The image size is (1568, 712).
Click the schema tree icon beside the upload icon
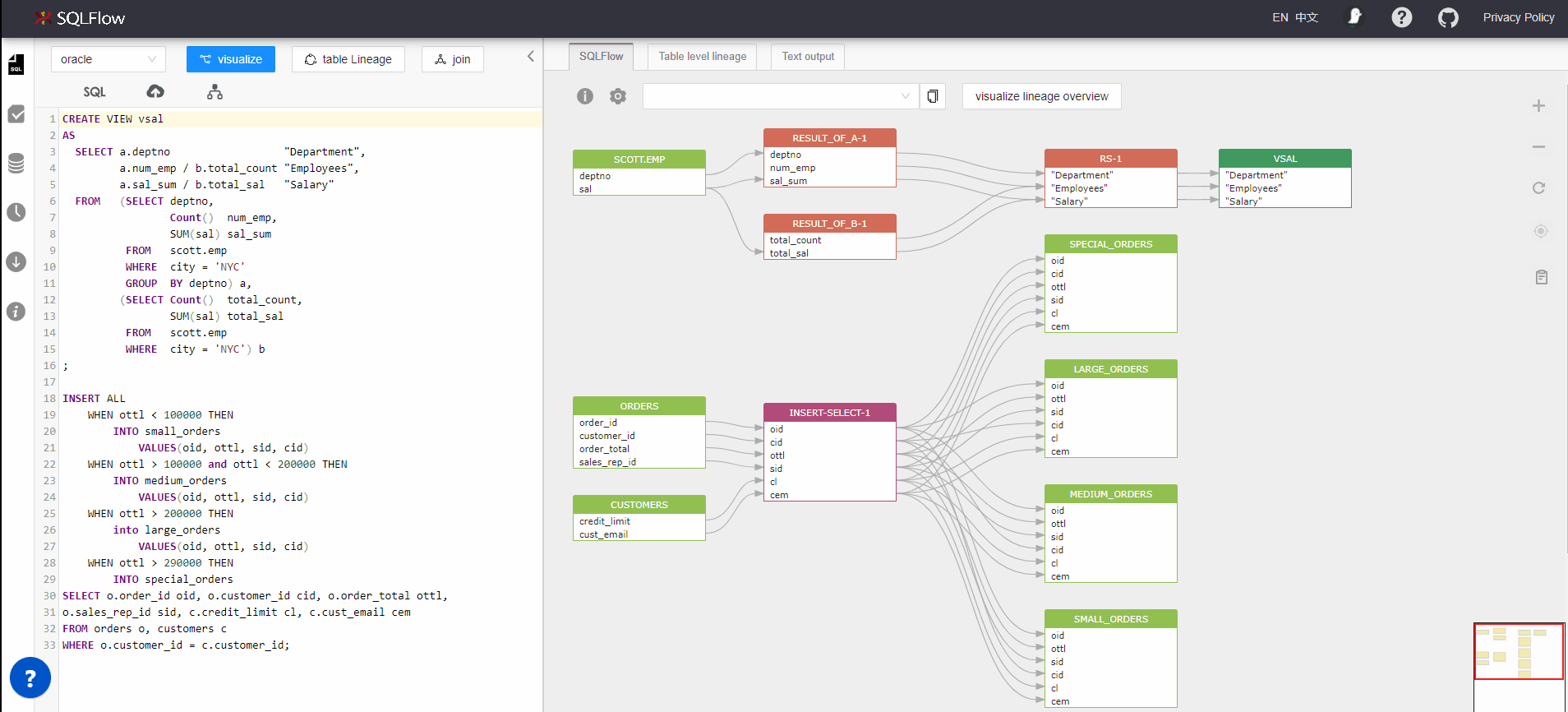(x=214, y=92)
